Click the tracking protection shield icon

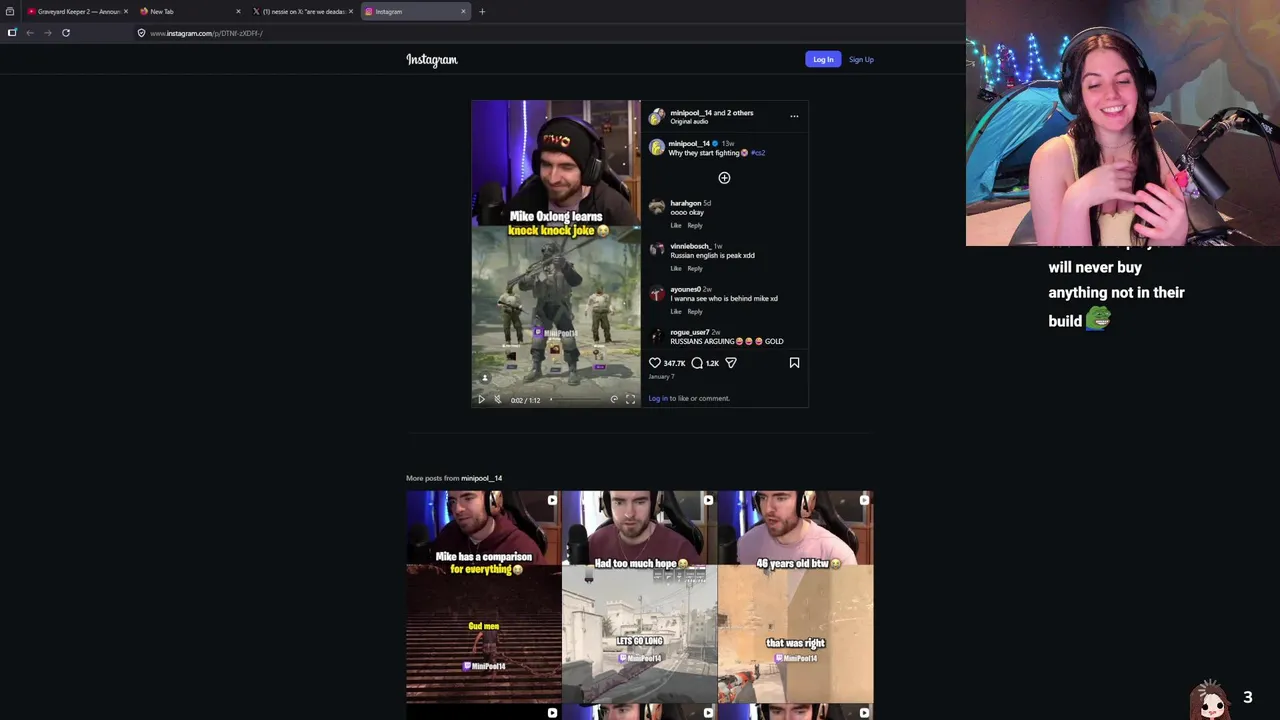point(141,33)
